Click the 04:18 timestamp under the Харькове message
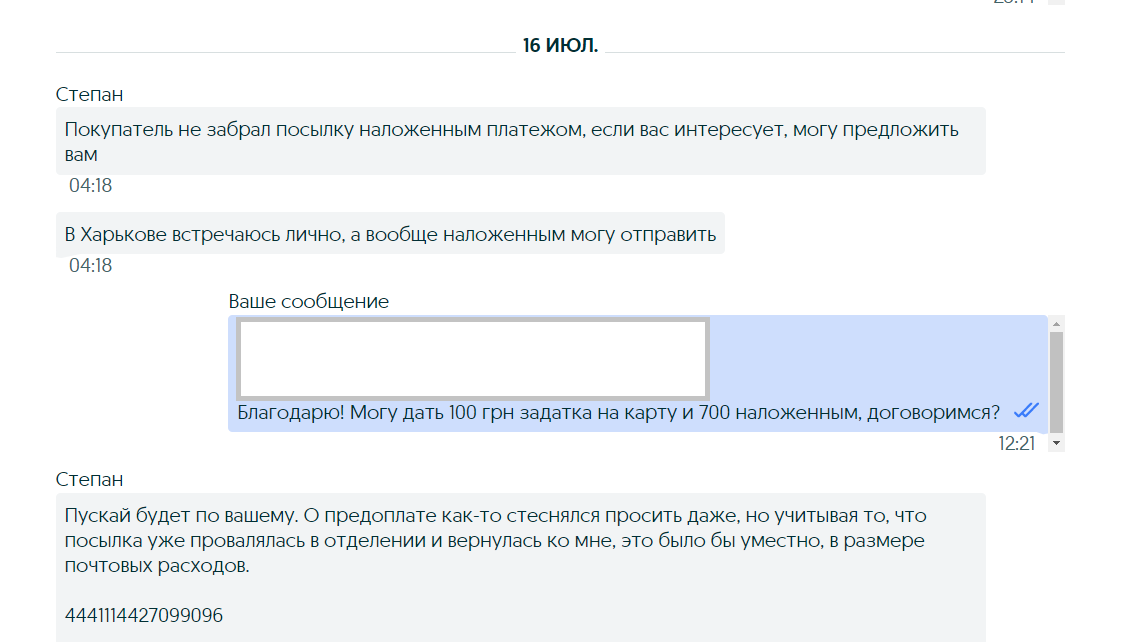Image resolution: width=1129 pixels, height=642 pixels. [x=90, y=265]
